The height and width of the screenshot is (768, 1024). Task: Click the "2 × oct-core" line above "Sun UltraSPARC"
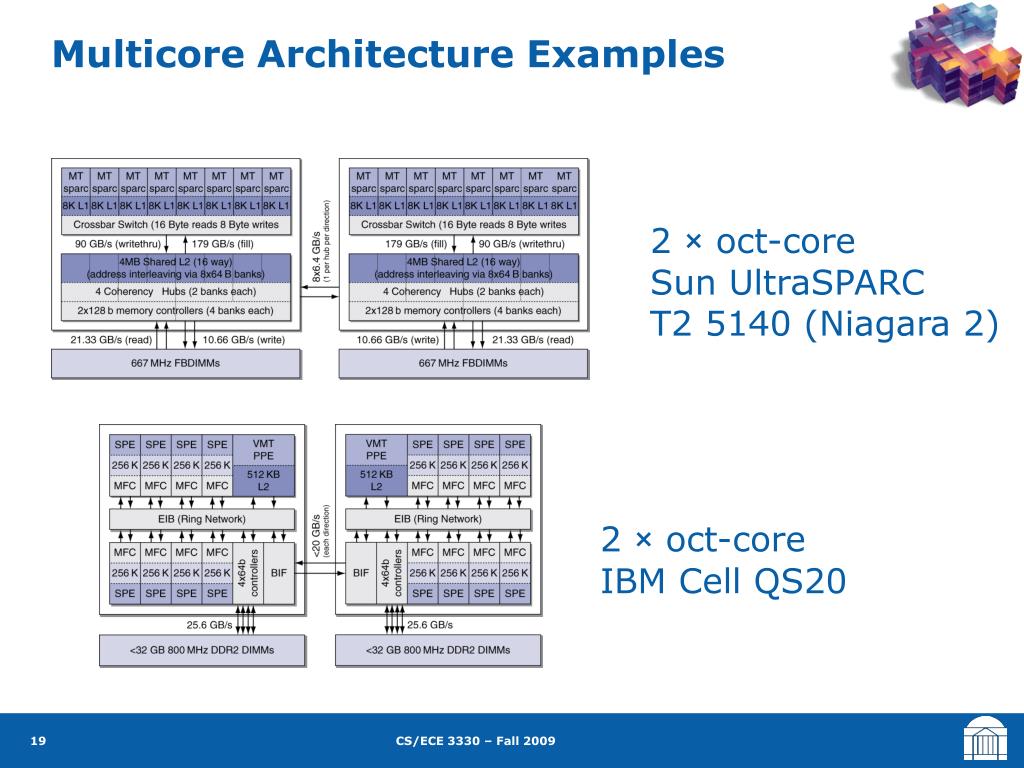(x=752, y=241)
